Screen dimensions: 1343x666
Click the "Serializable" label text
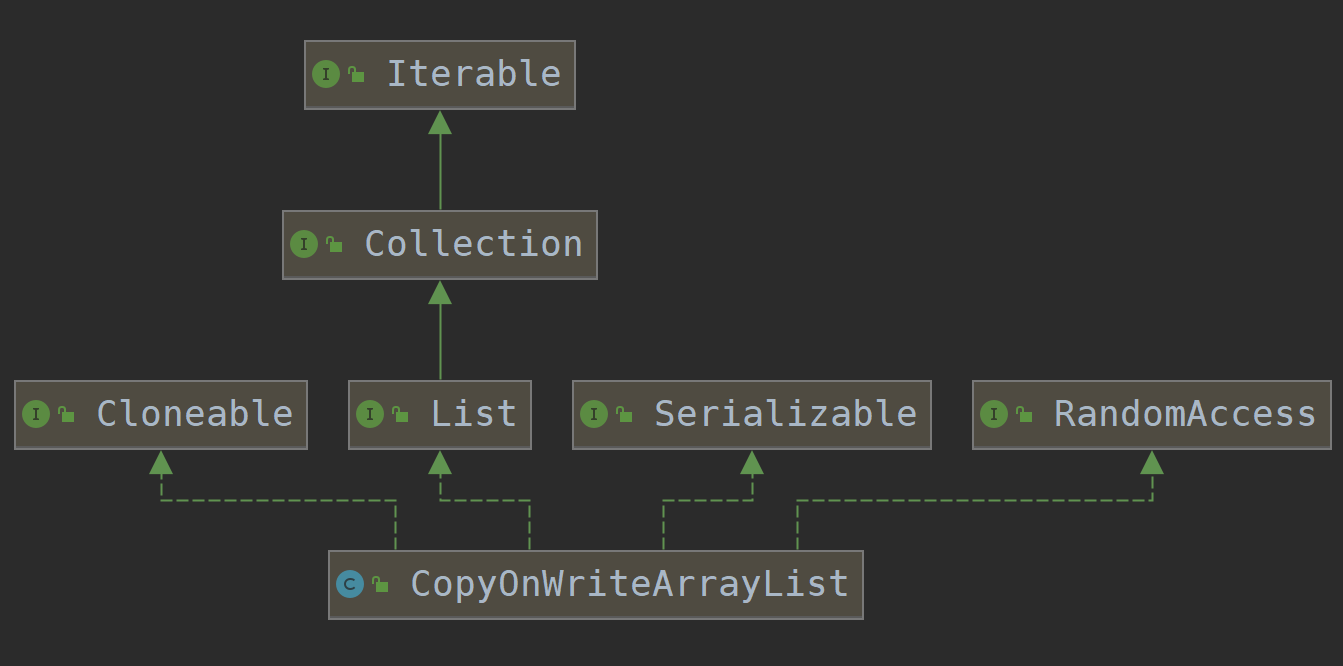click(x=786, y=414)
